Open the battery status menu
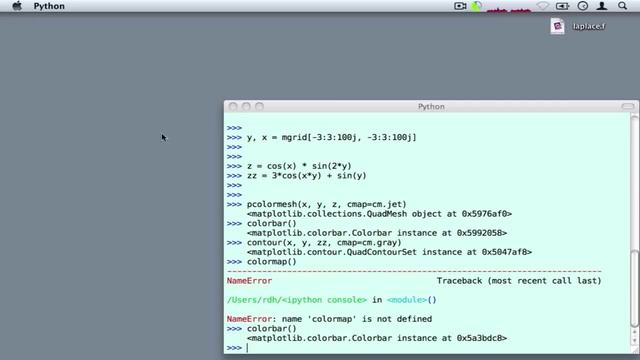The width and height of the screenshot is (640, 360). 562,6
